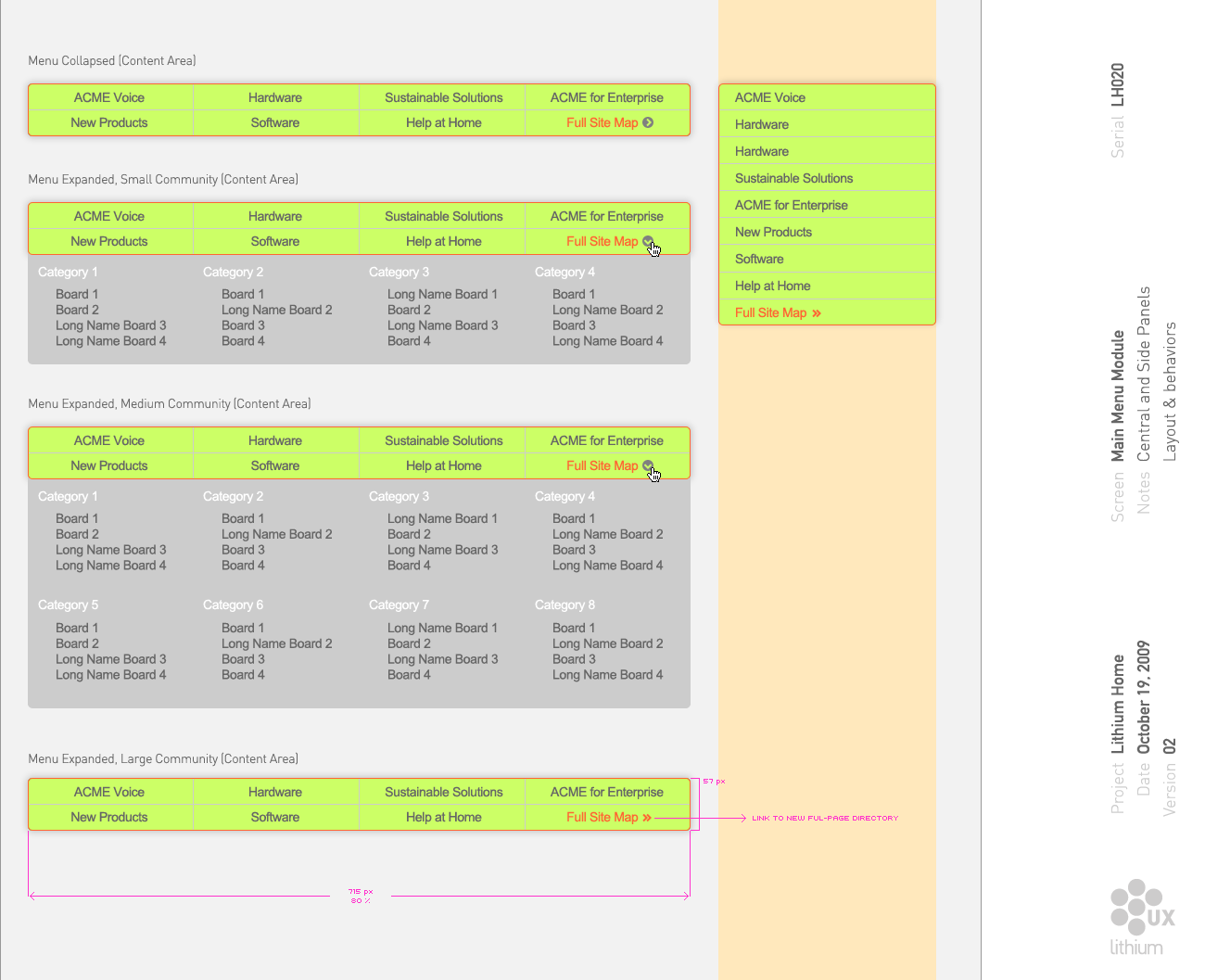Open Board 1 under Category 5
This screenshot has height=980, width=1205.
(77, 628)
